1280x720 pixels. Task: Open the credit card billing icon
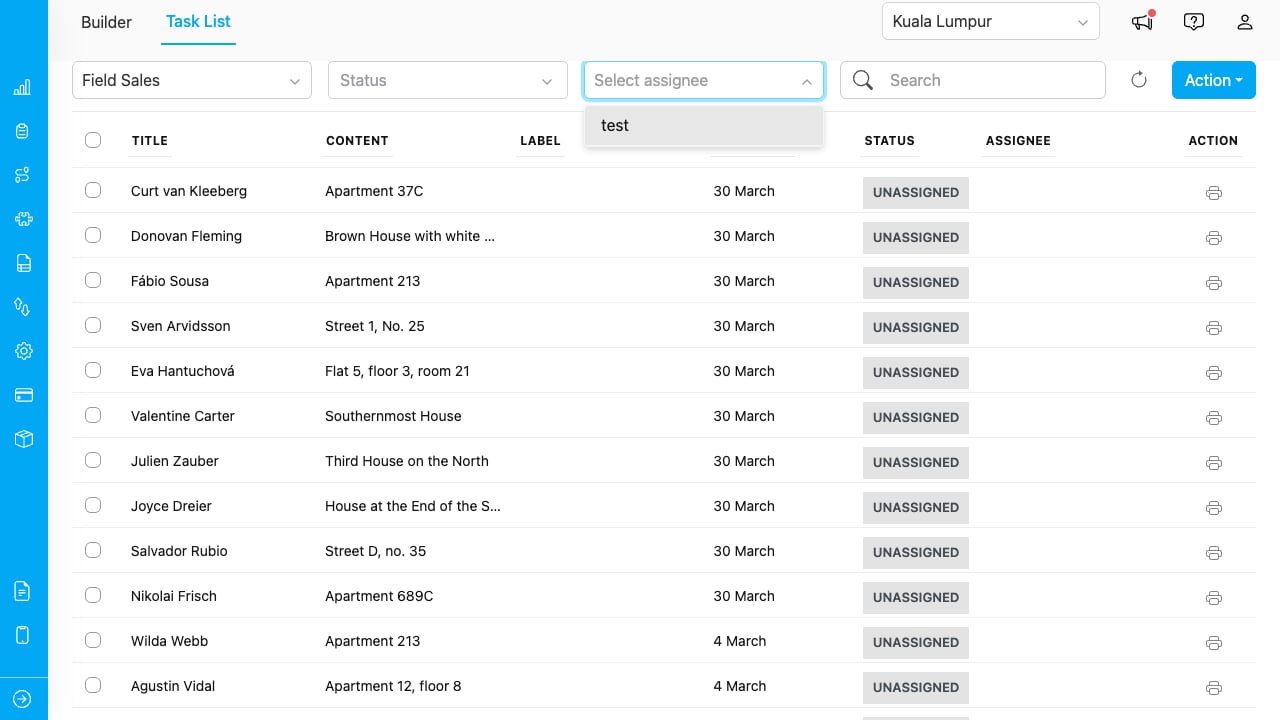[x=23, y=395]
